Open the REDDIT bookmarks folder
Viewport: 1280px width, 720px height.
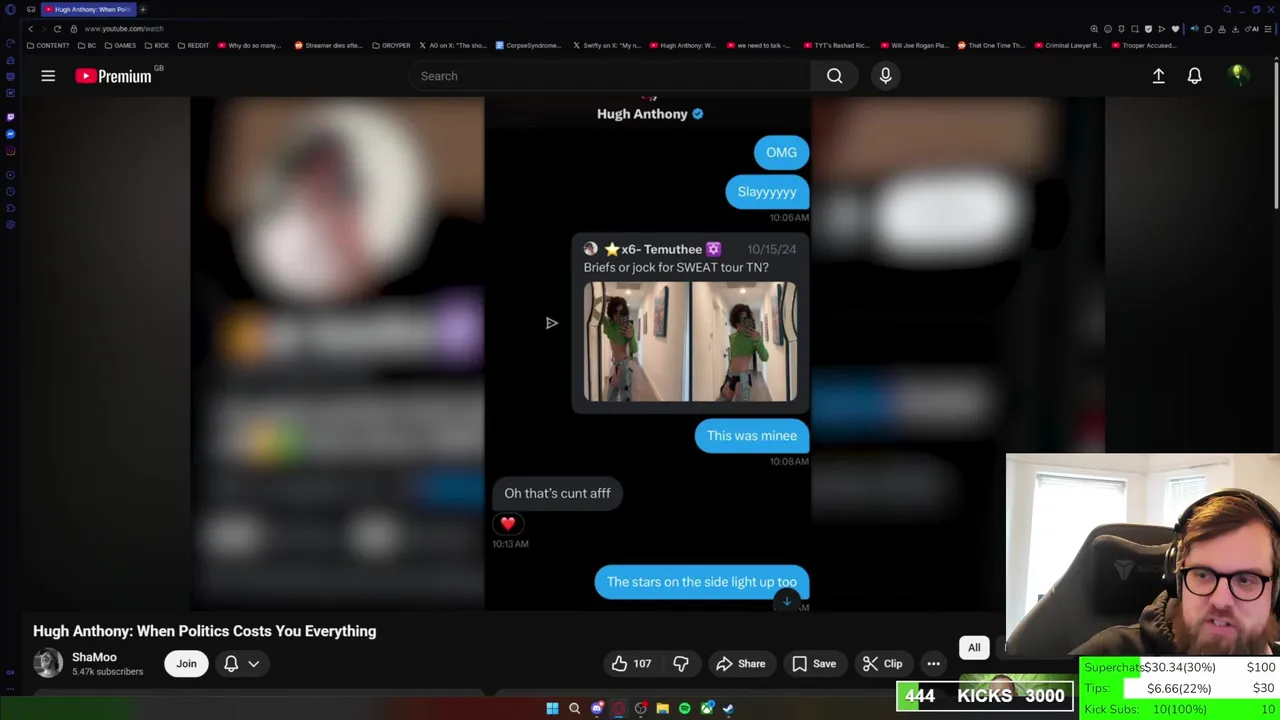pos(192,45)
